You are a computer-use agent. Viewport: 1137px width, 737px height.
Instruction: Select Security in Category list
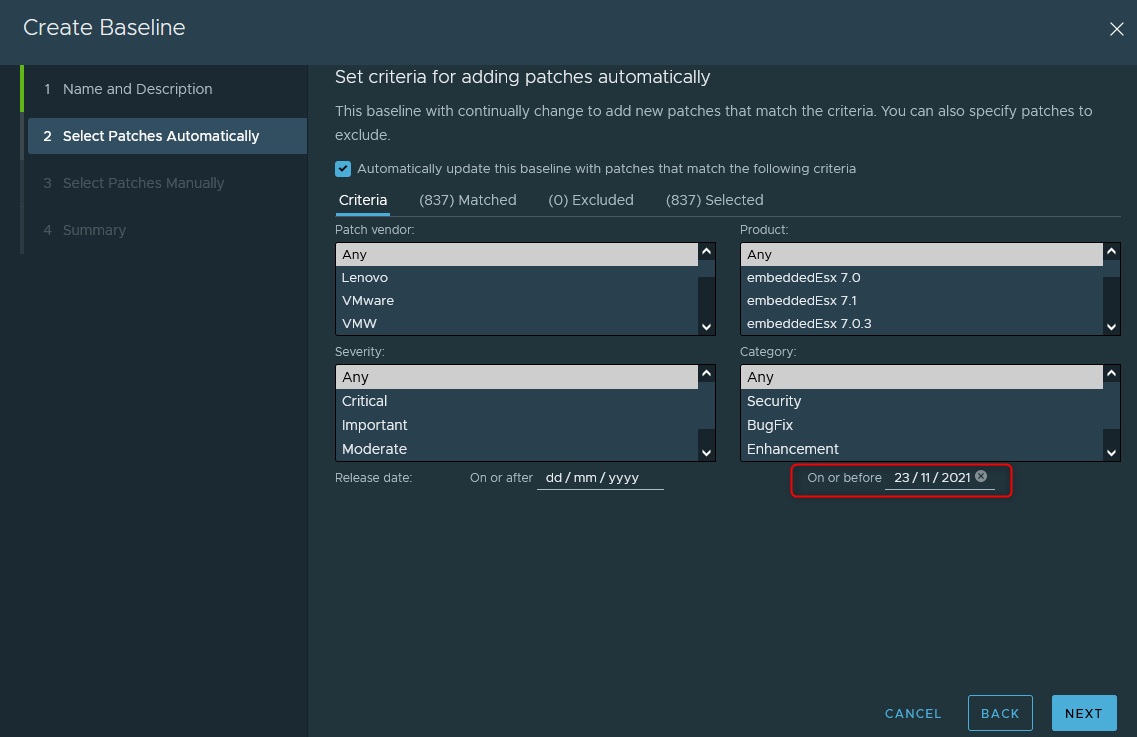coord(774,401)
